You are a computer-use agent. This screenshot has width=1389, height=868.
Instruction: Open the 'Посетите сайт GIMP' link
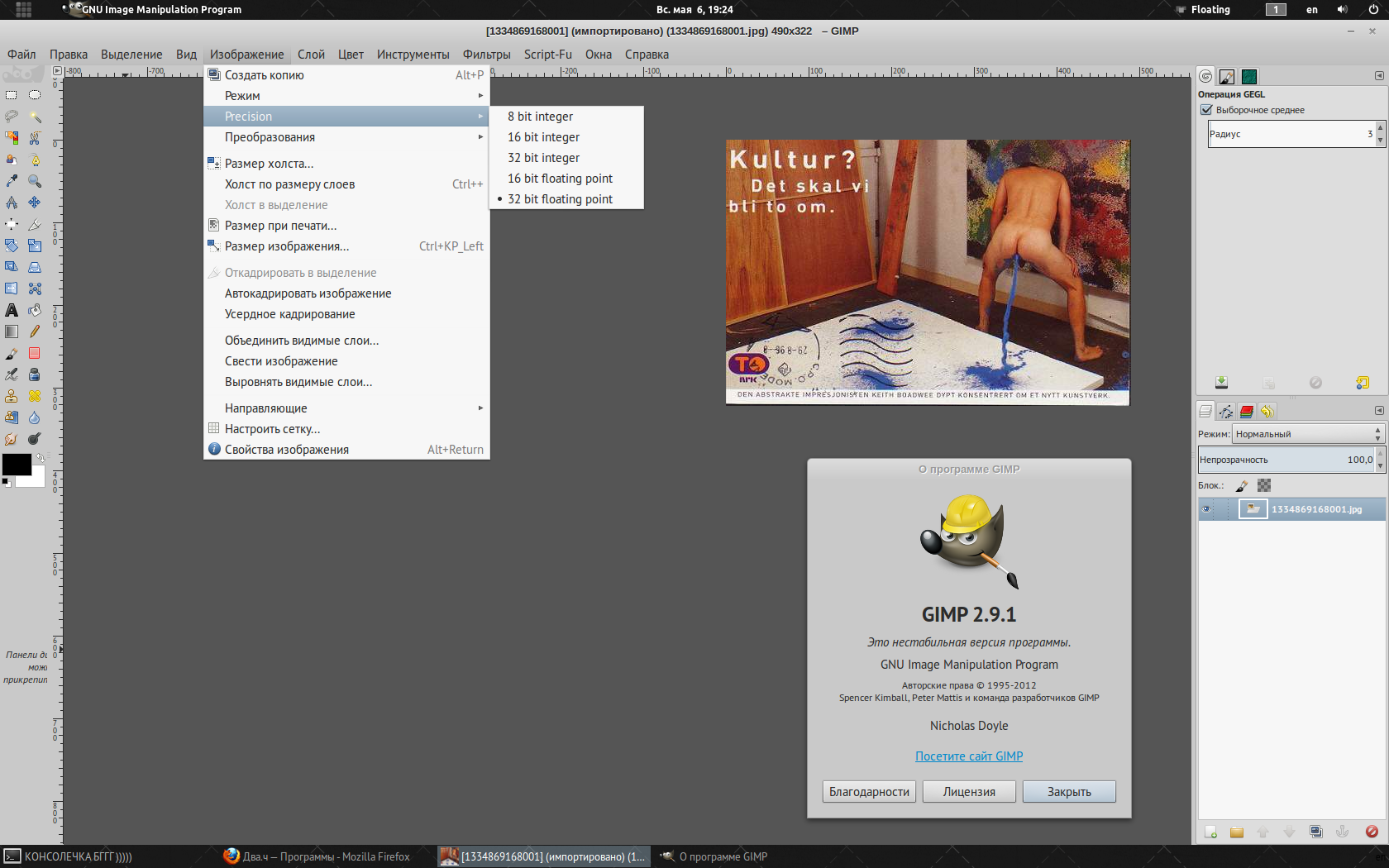click(969, 756)
